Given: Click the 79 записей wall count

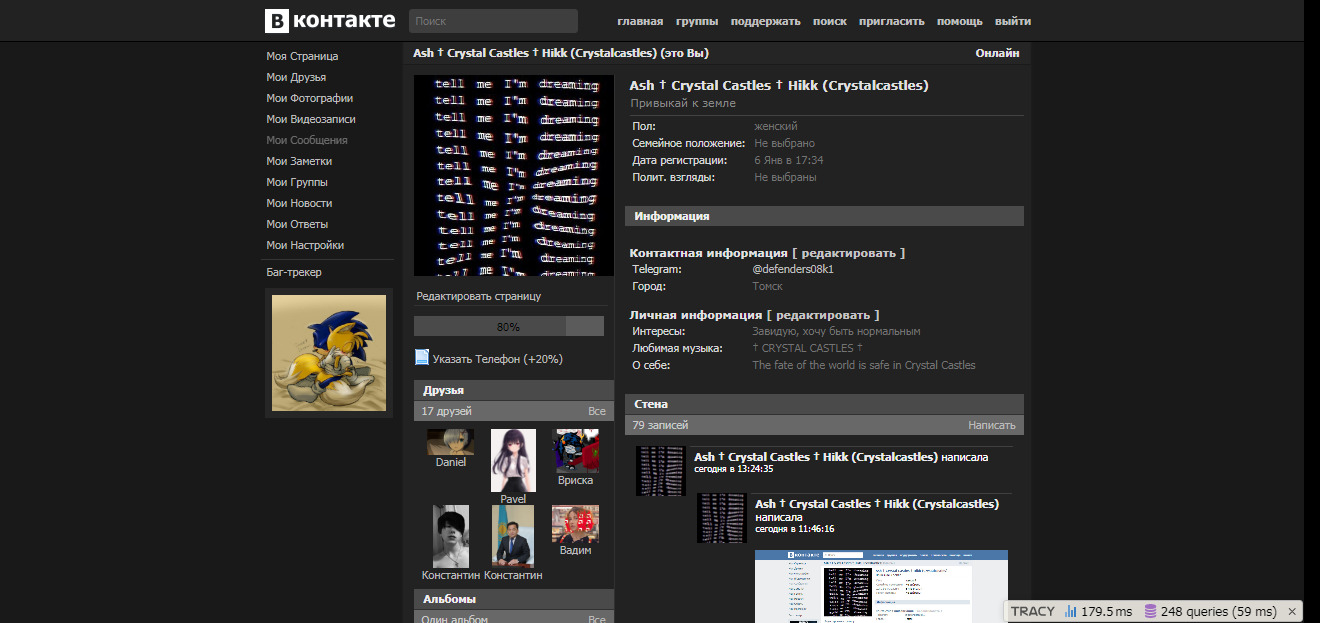Looking at the screenshot, I should (x=660, y=425).
